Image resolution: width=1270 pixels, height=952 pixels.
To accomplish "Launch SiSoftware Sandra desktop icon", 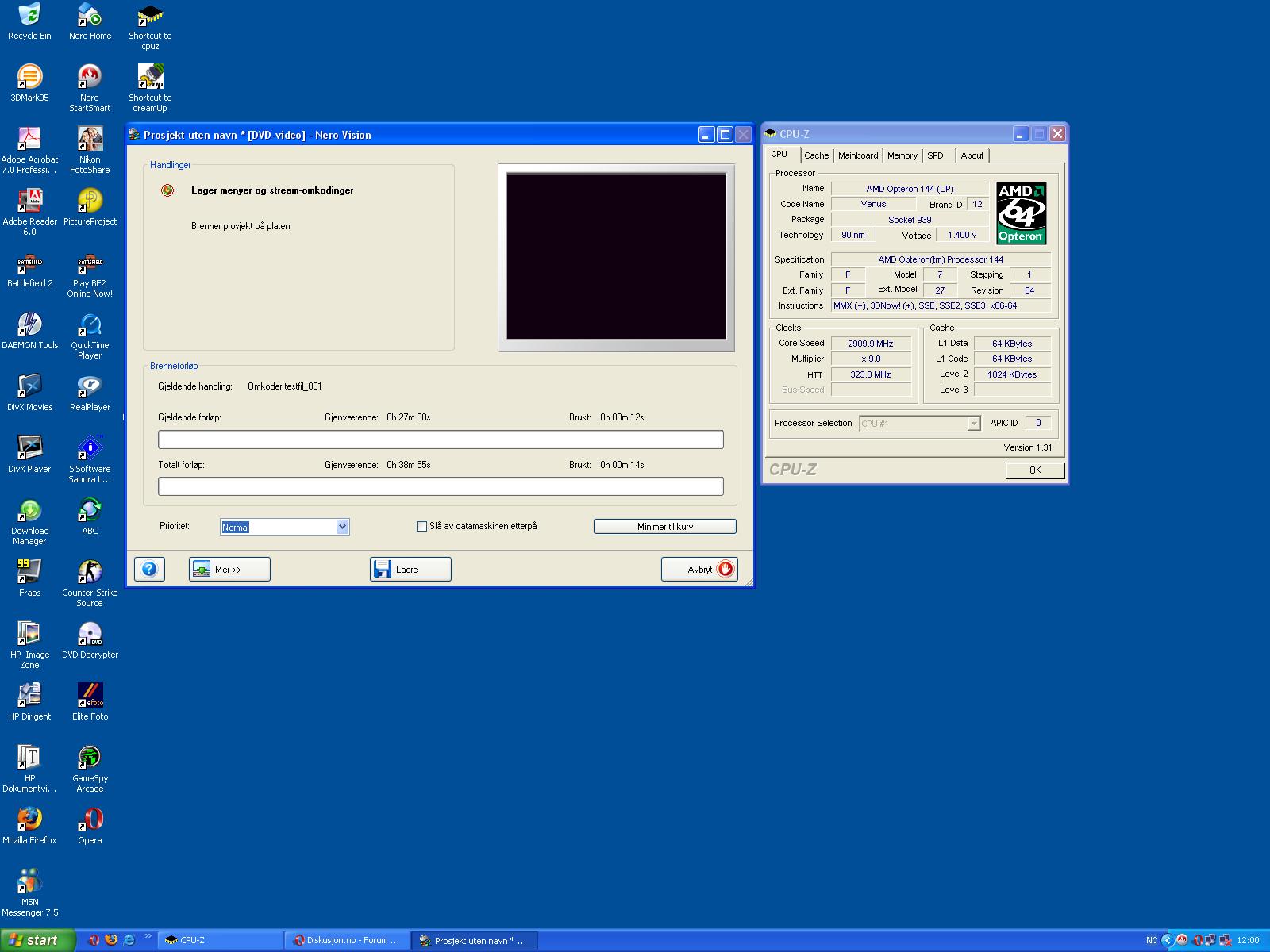I will tap(90, 459).
